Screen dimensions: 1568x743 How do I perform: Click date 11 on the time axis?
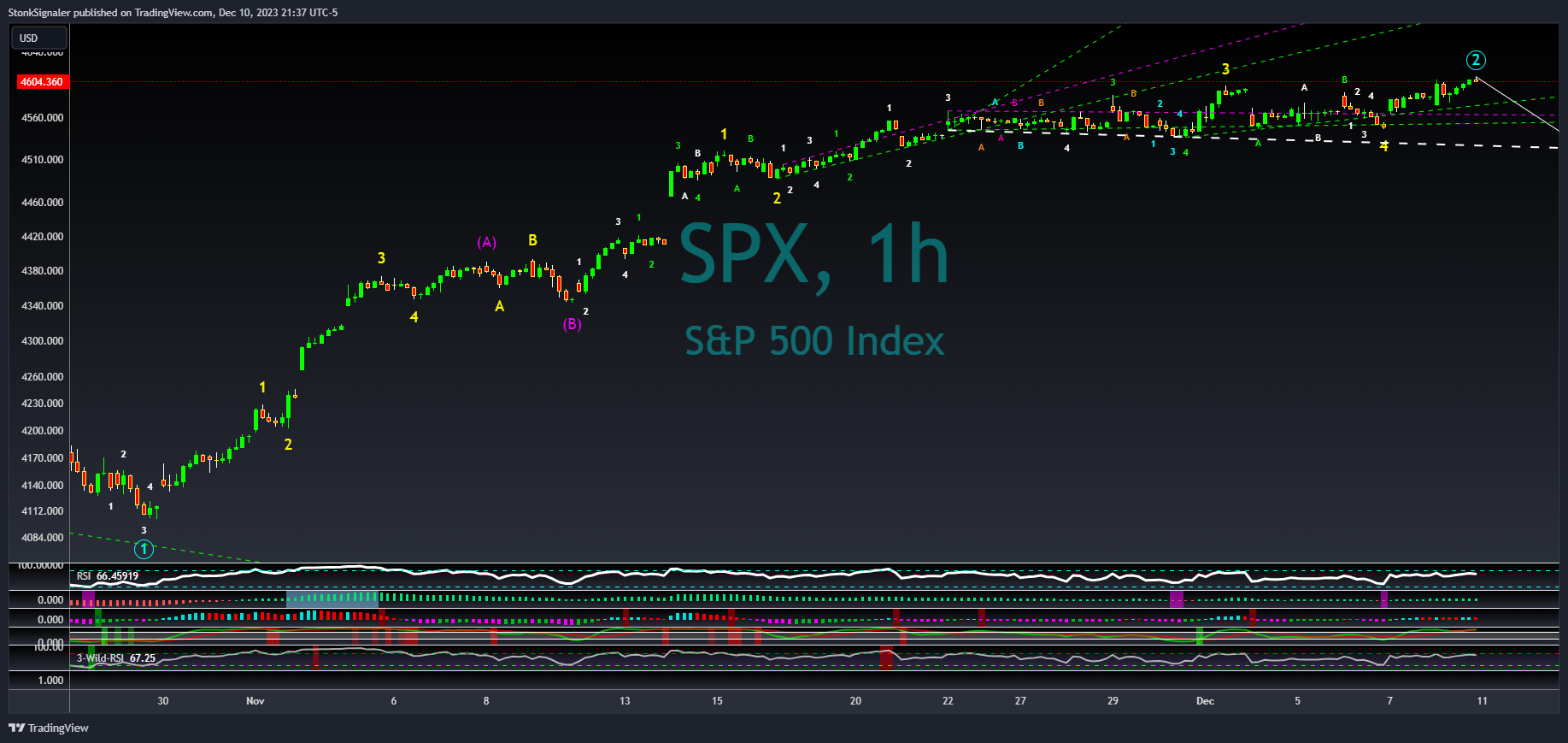pos(1482,701)
